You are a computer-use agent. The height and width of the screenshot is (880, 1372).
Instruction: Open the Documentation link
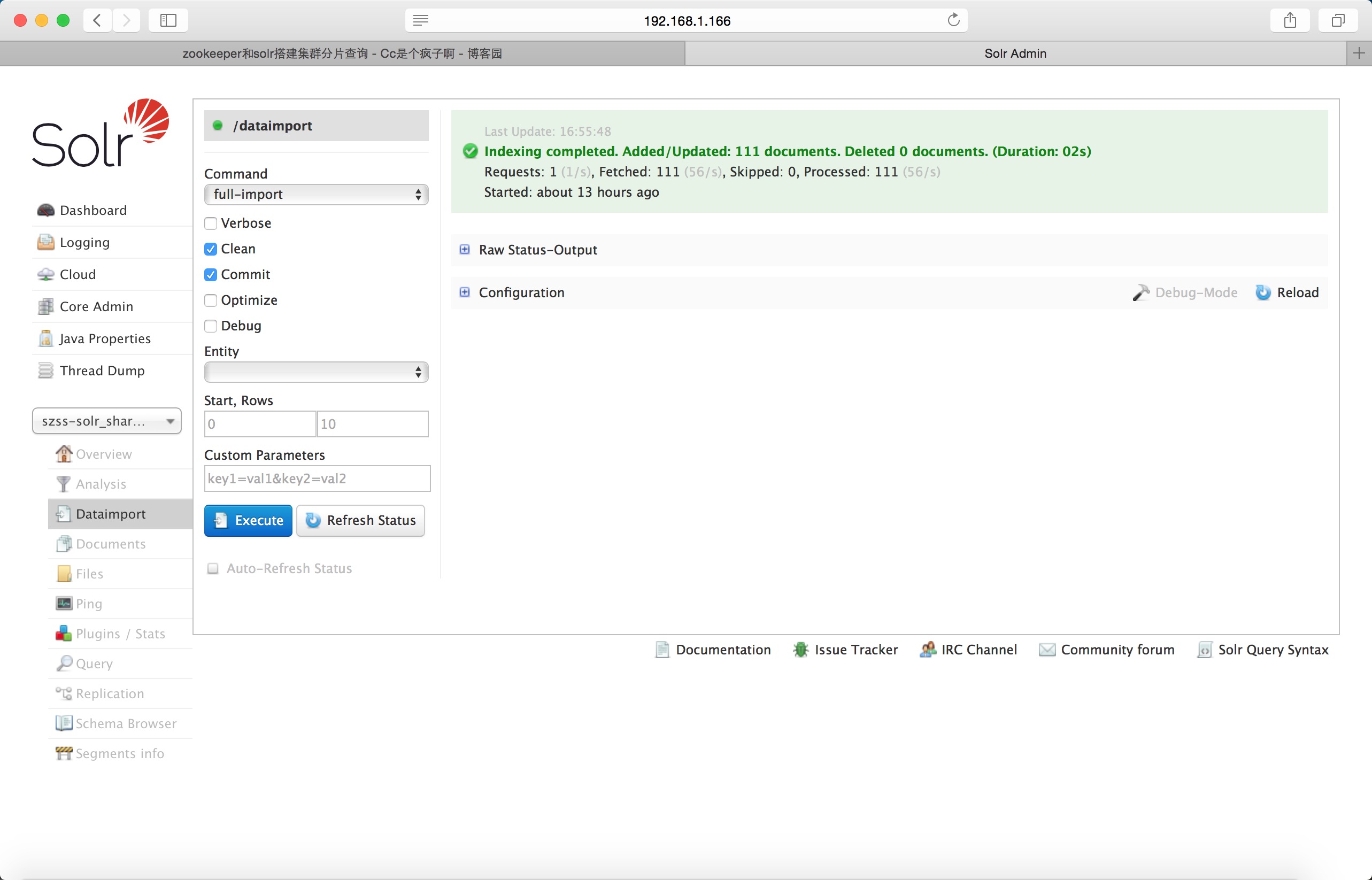point(713,650)
